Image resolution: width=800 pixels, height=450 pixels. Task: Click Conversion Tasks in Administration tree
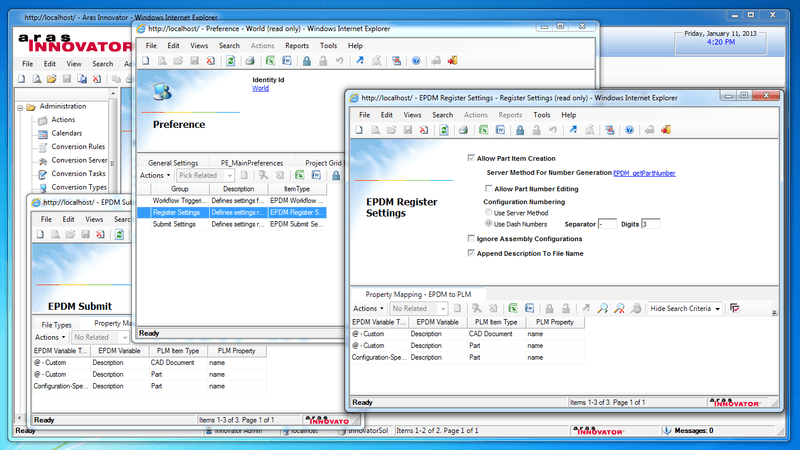click(x=78, y=173)
